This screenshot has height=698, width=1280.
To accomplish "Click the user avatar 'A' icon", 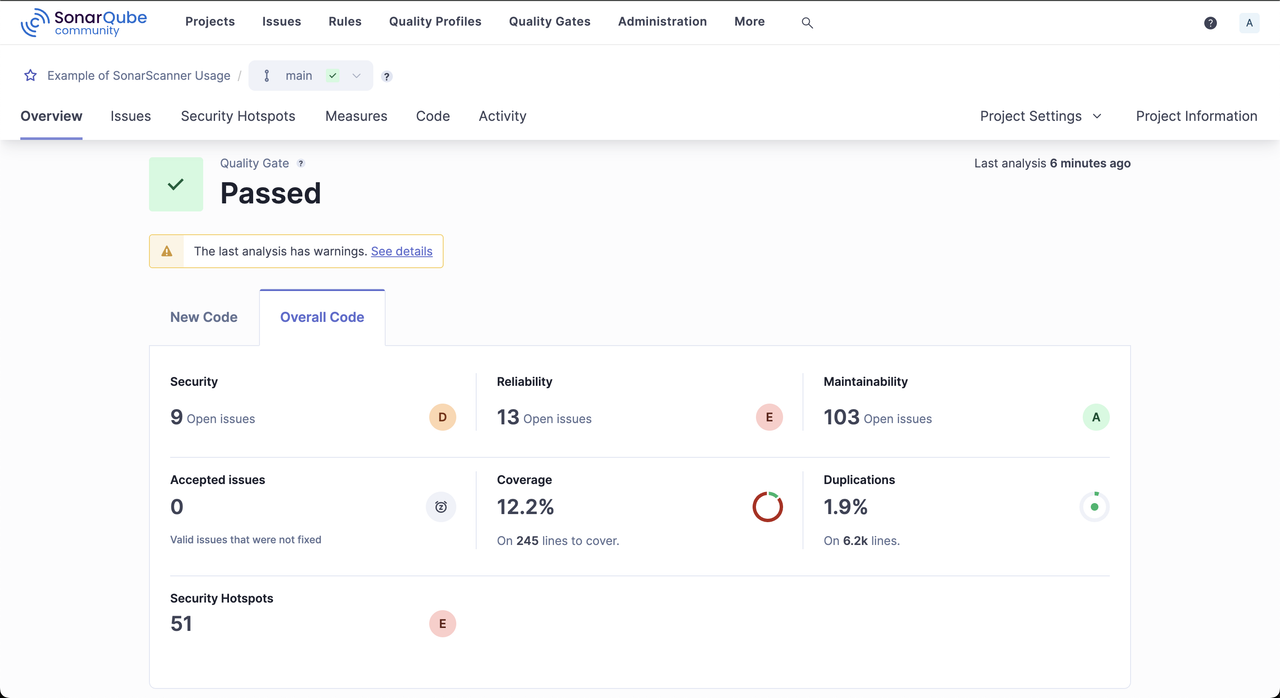I will [1249, 23].
